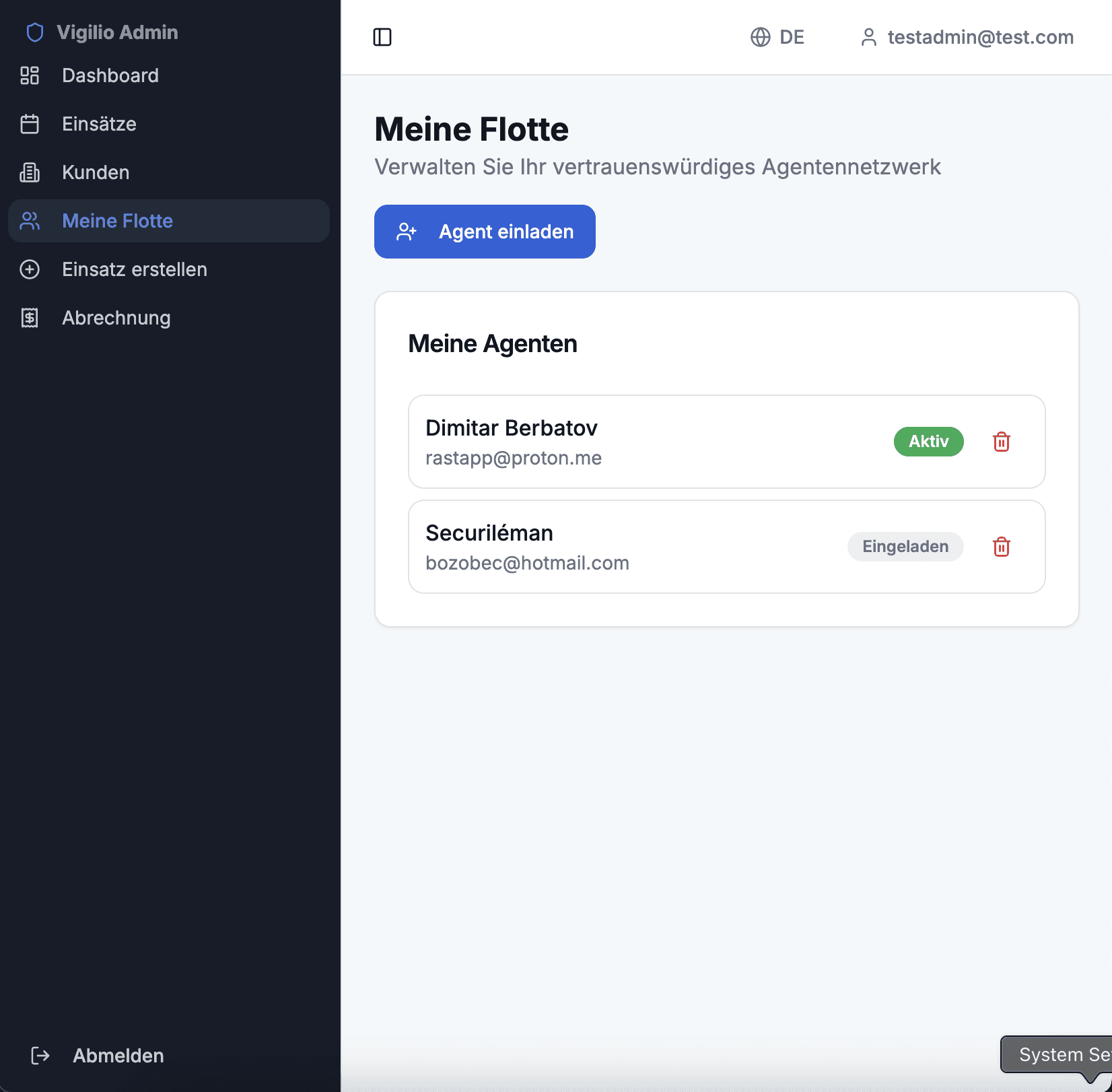Open Abrechnung using its billing icon

click(30, 318)
